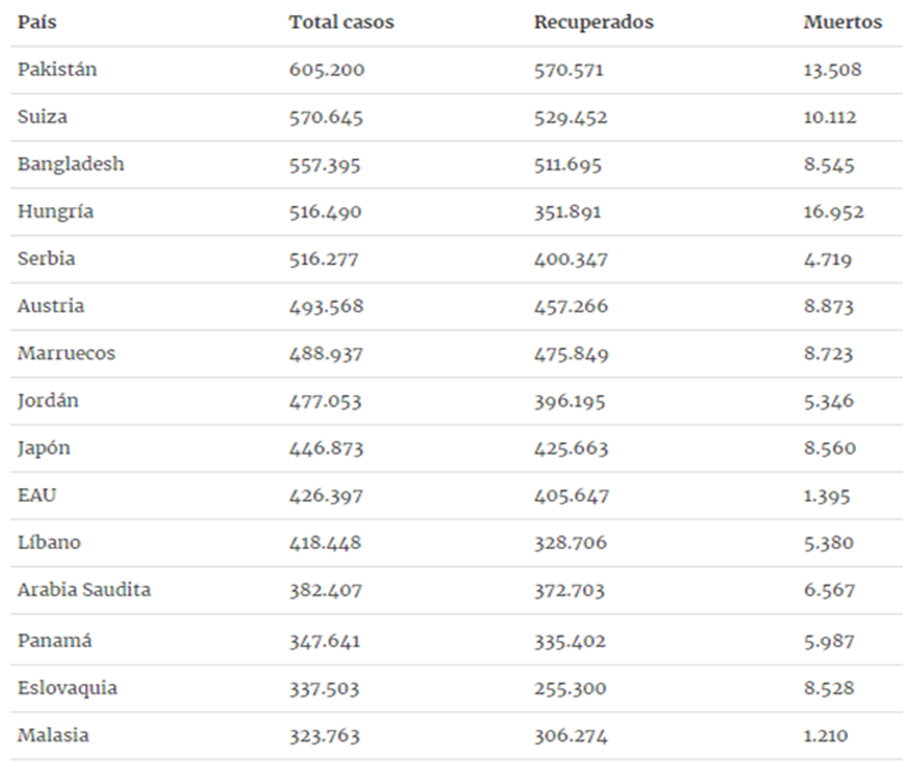This screenshot has height=768, width=904.
Task: Click the Eslovaquia country cell
Action: coord(67,688)
